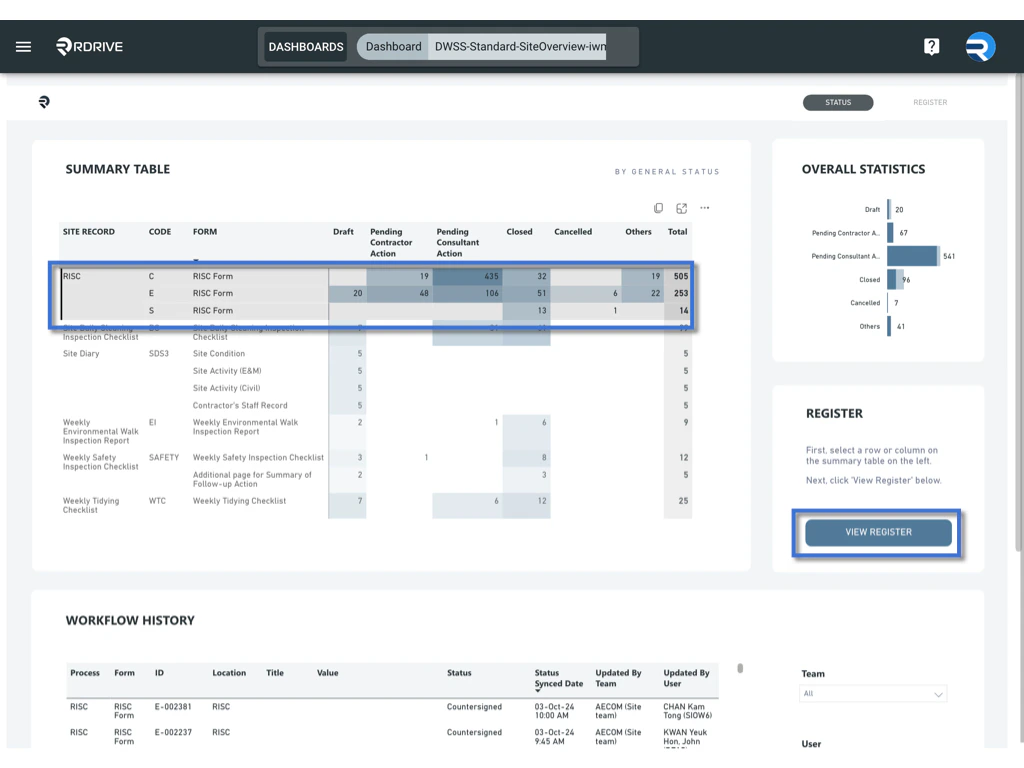
Task: Open Summary Table in focus mode
Action: (681, 207)
